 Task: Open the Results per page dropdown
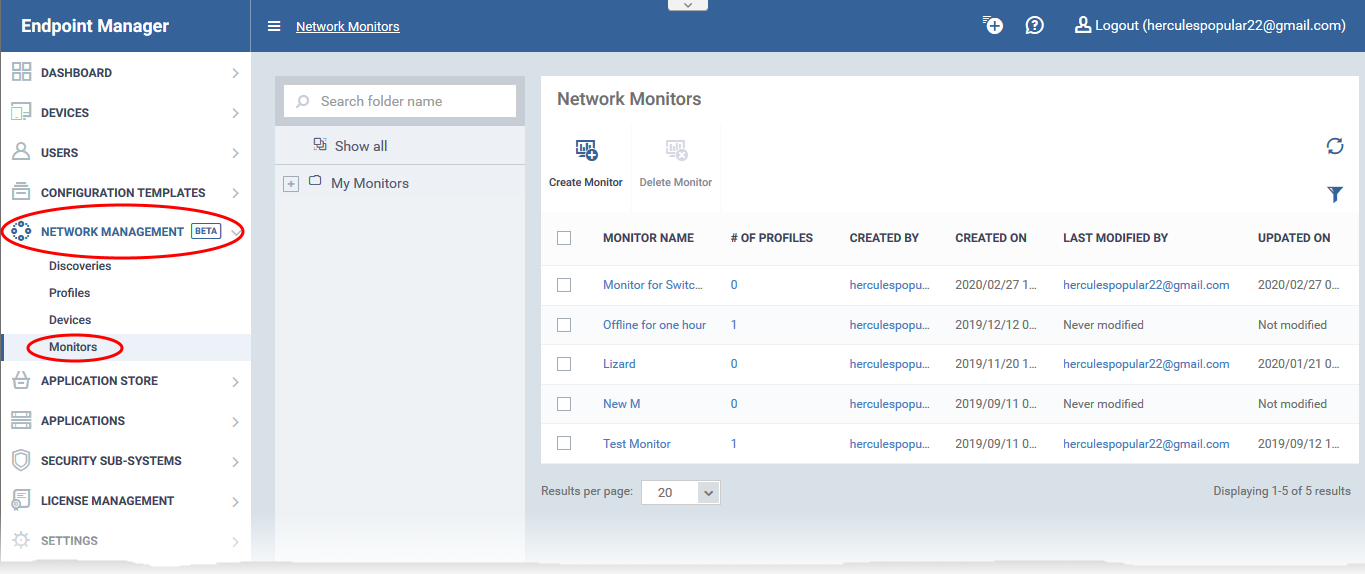point(680,493)
